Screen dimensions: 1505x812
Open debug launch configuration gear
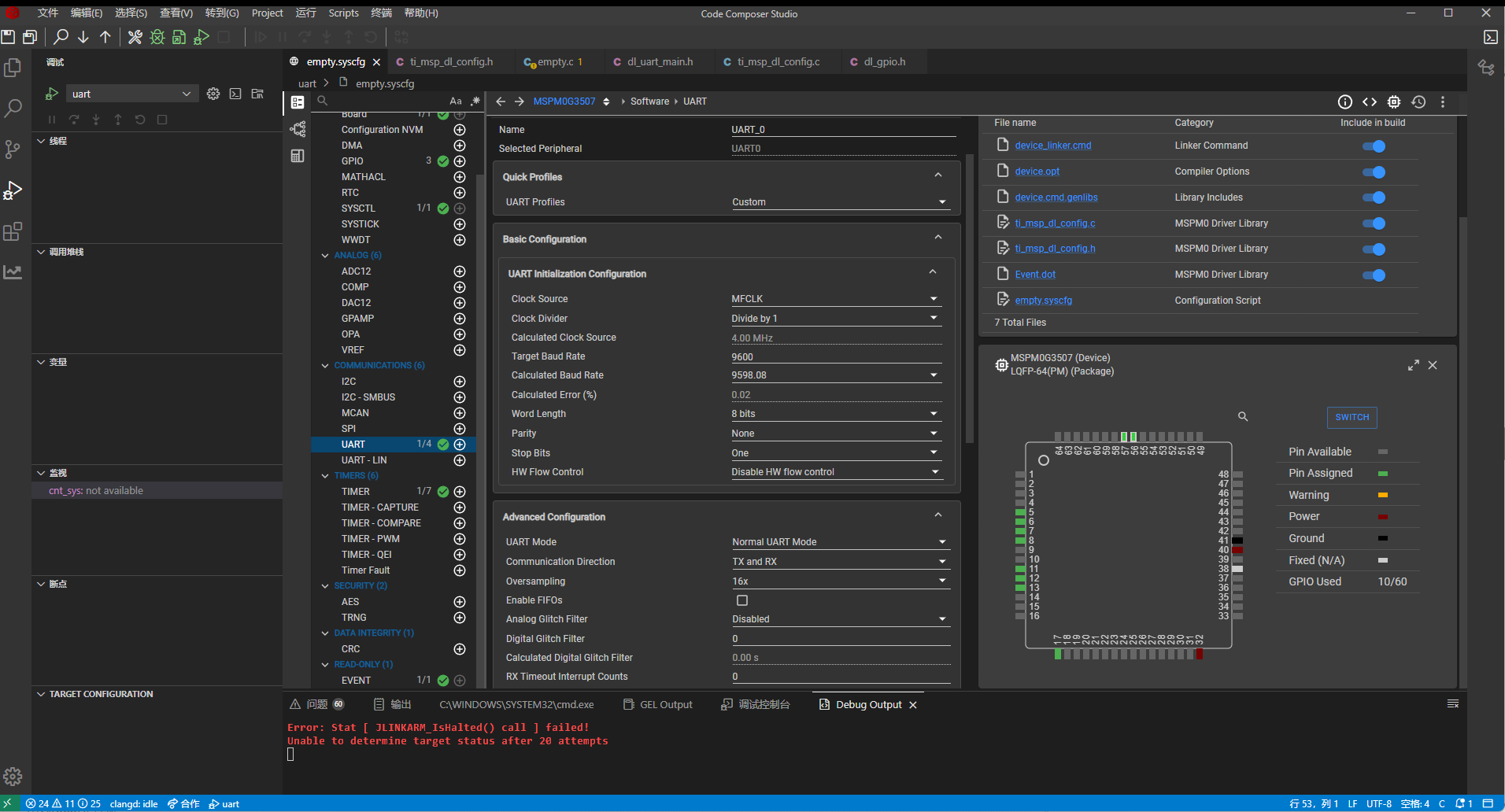(213, 94)
